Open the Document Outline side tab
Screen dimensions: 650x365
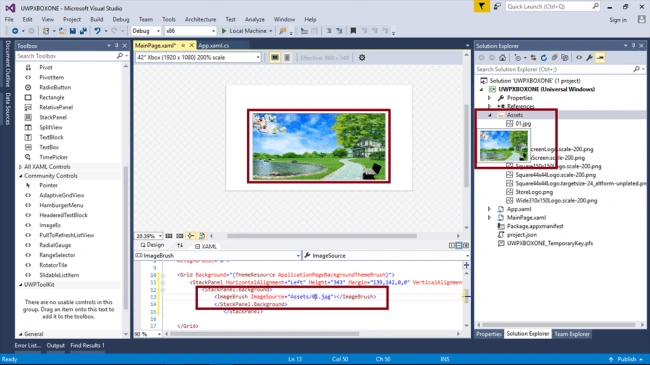click(8, 63)
